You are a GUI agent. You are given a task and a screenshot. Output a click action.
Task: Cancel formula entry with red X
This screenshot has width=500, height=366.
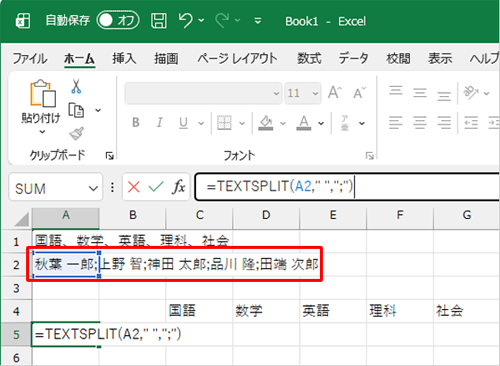(x=134, y=187)
